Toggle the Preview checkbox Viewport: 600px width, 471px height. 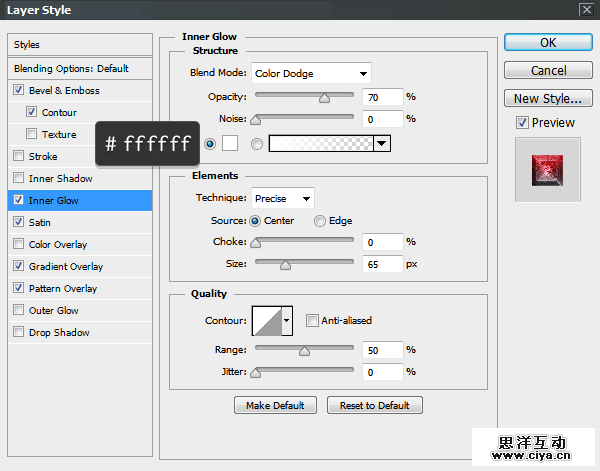[x=522, y=123]
